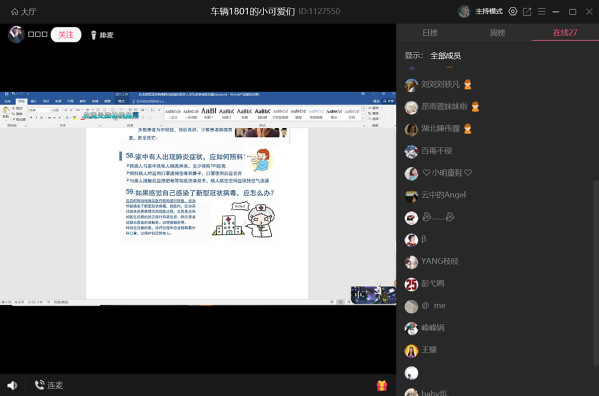Expand the 全部成员 display filter
Viewport: 599px width, 396px height.
[x=445, y=56]
